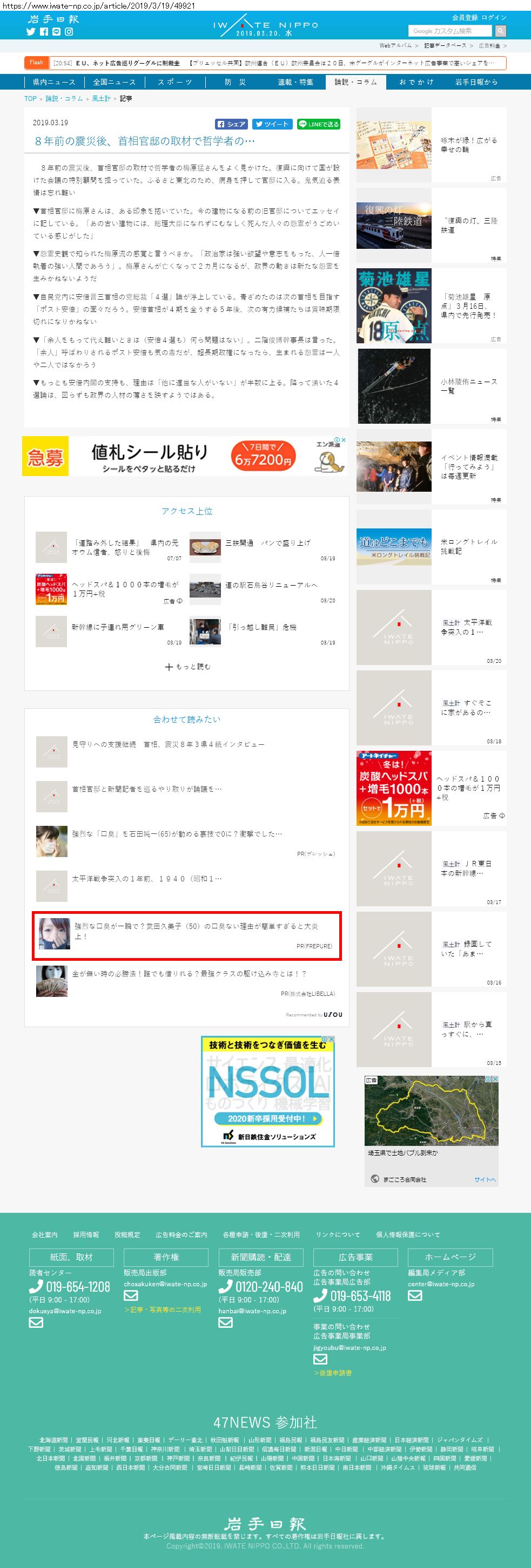
Task: Open the おでかけ navigation item
Action: (416, 82)
